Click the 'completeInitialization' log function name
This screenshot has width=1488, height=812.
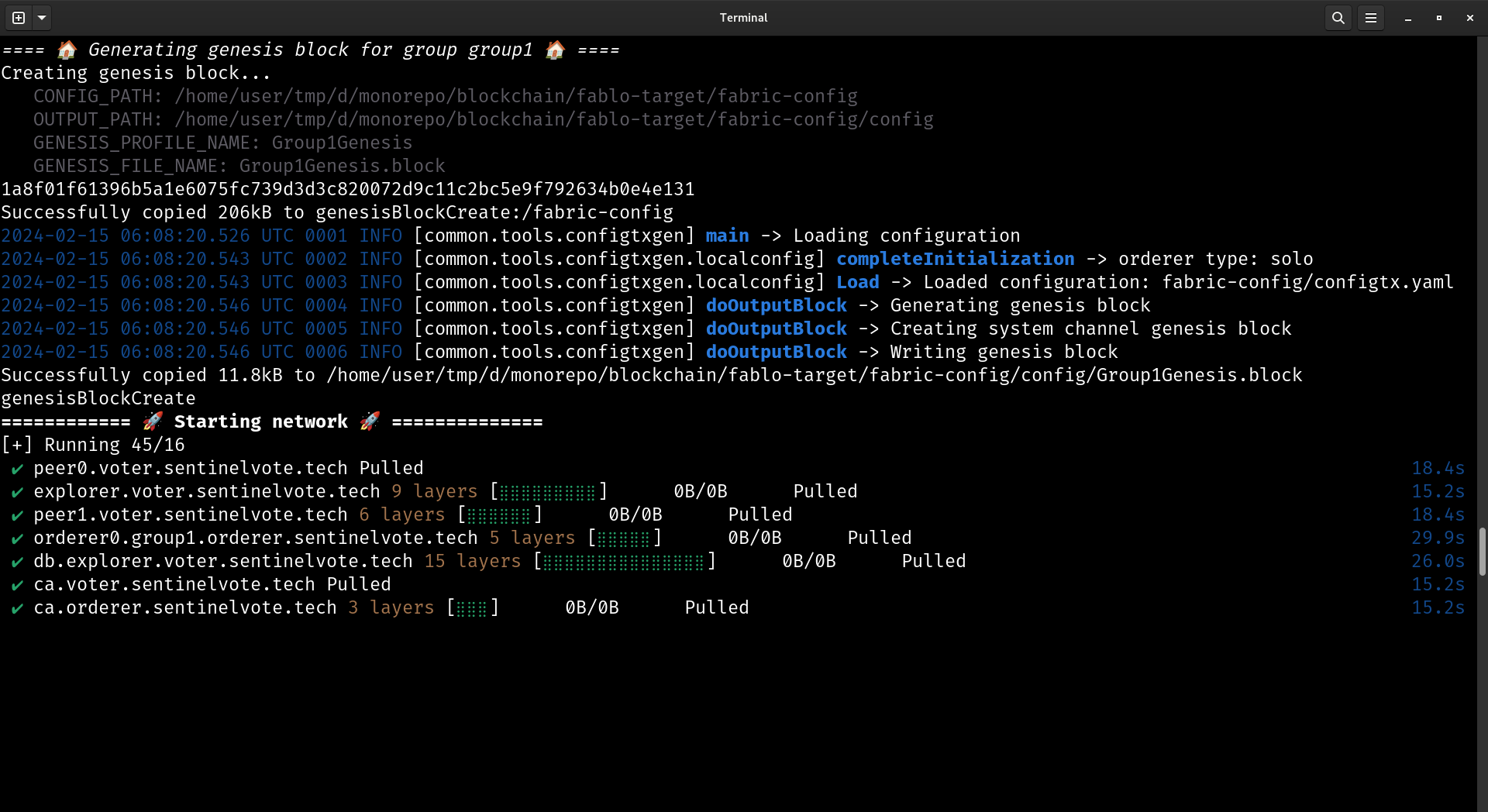(955, 259)
